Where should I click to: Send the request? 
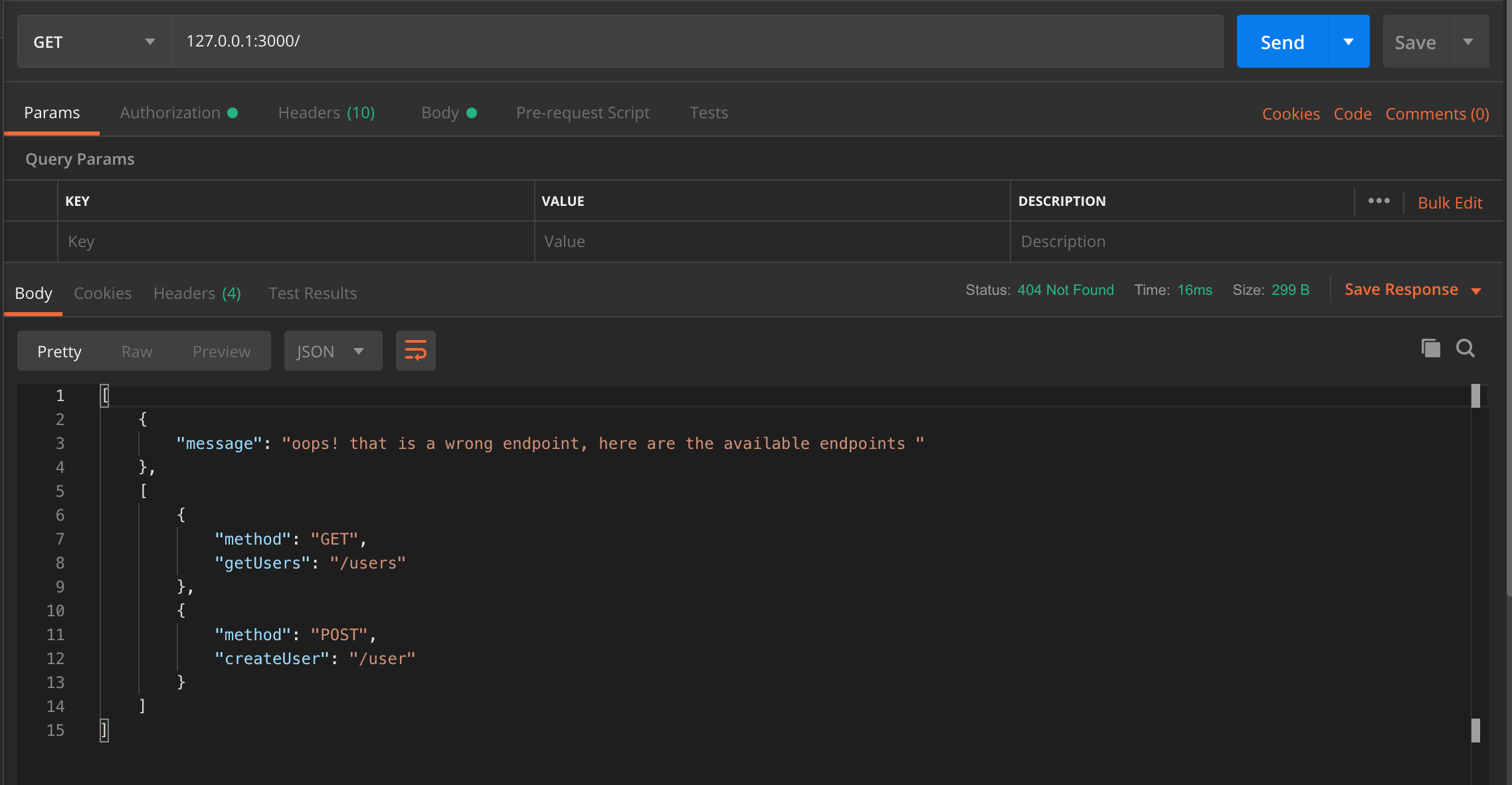(x=1282, y=42)
